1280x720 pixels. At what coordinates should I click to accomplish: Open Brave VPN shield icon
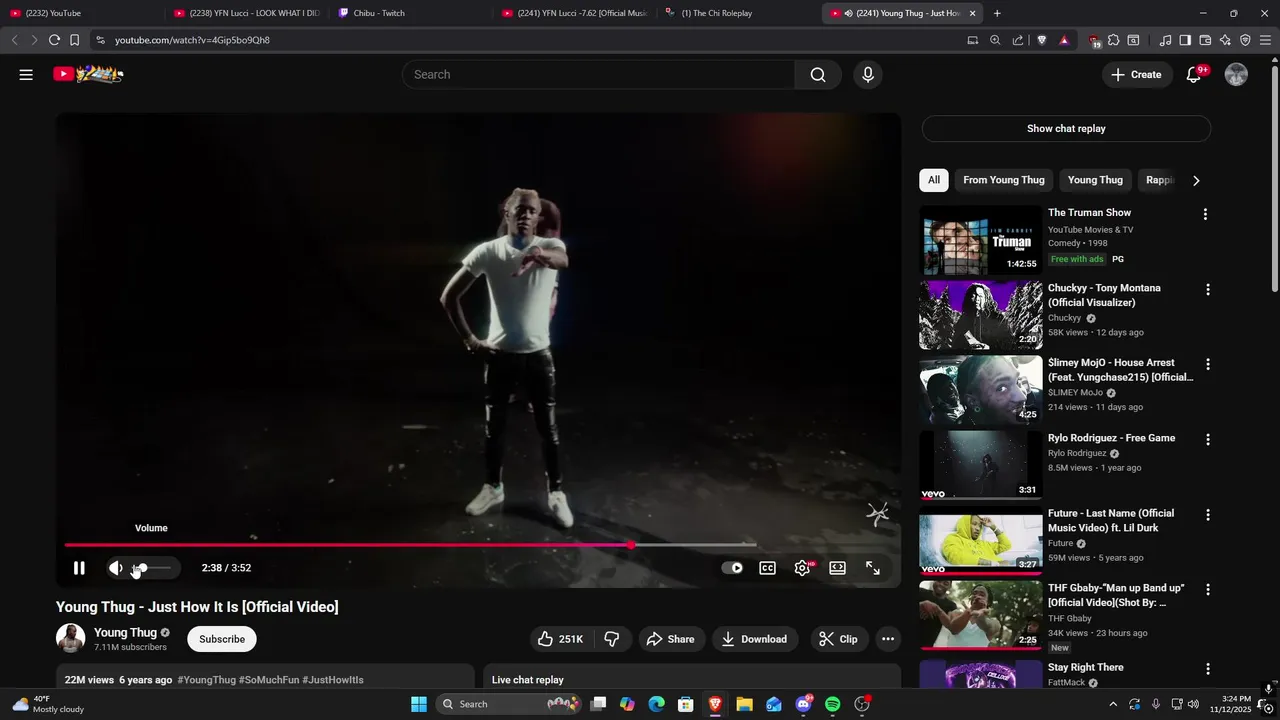point(1245,40)
